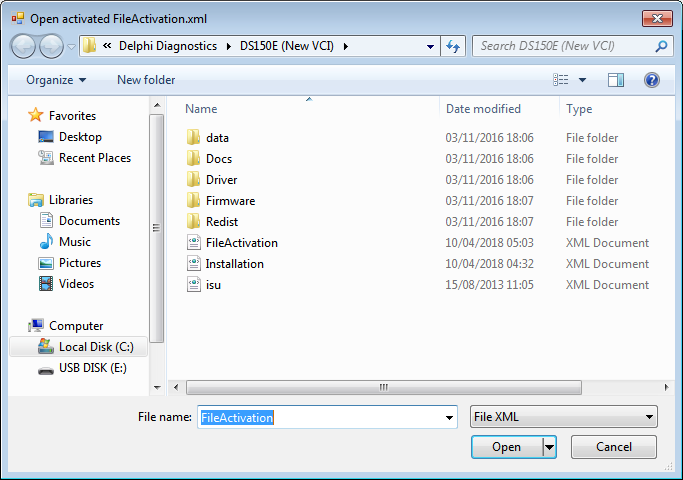The image size is (683, 480).
Task: Click the navigation pane vertical scrollbar thumb
Action: click(156, 228)
